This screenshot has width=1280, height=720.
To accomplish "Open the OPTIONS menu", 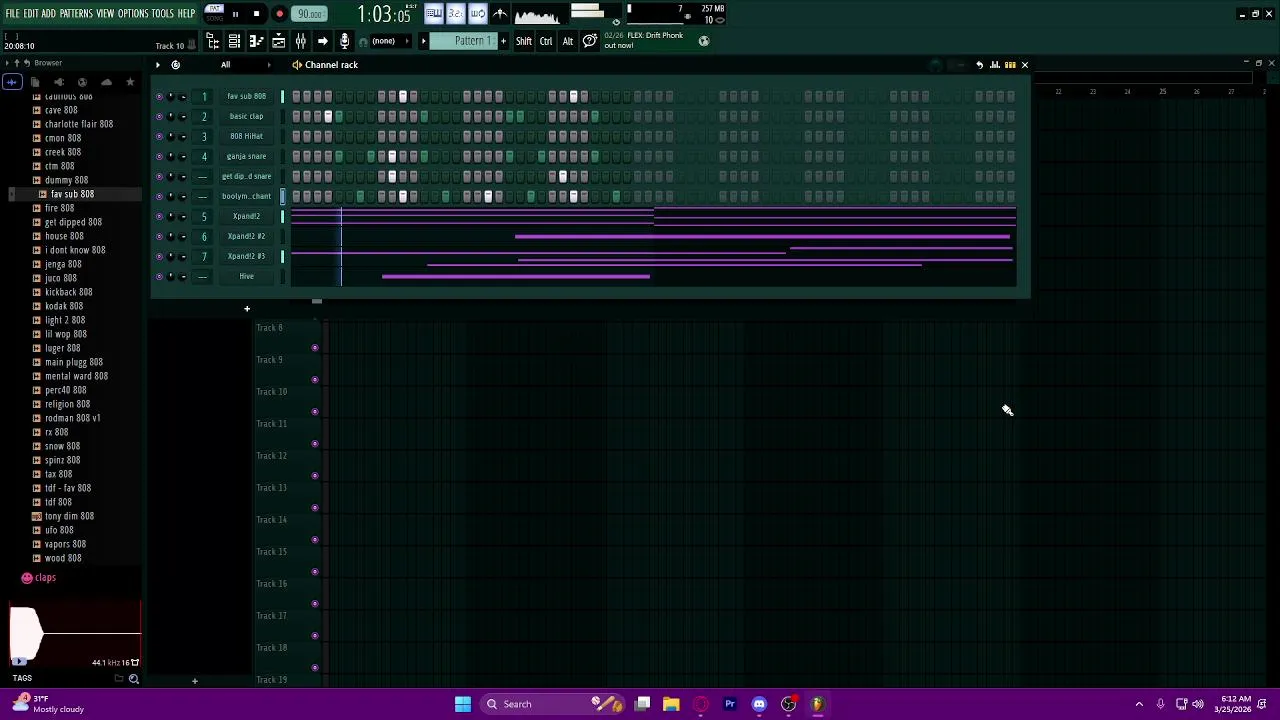I will pyautogui.click(x=133, y=14).
